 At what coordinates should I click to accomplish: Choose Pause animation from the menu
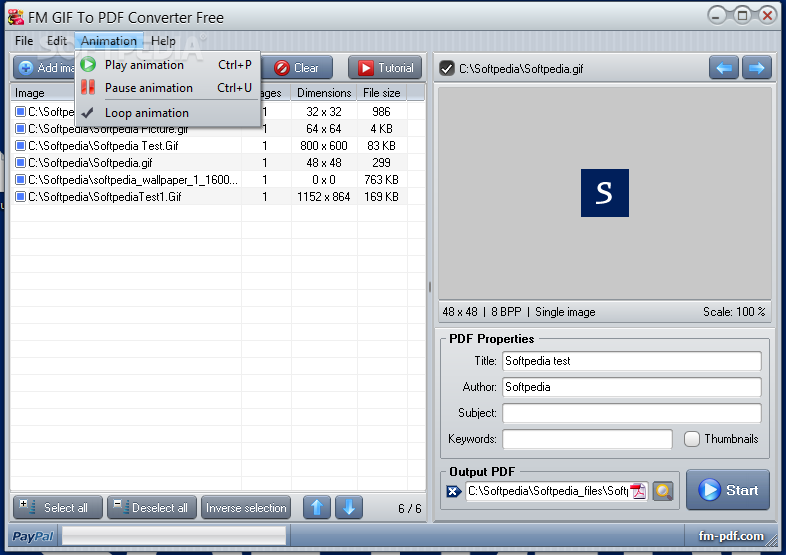167,88
